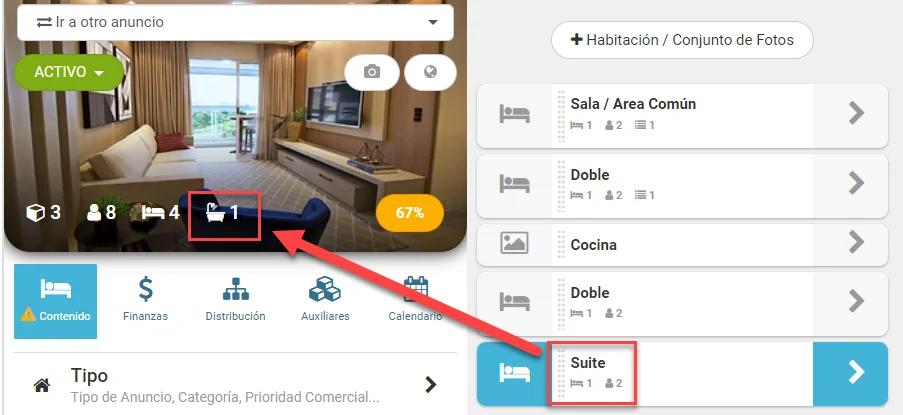The image size is (903, 415).
Task: Open the Suite room with the blue chevron
Action: (851, 374)
